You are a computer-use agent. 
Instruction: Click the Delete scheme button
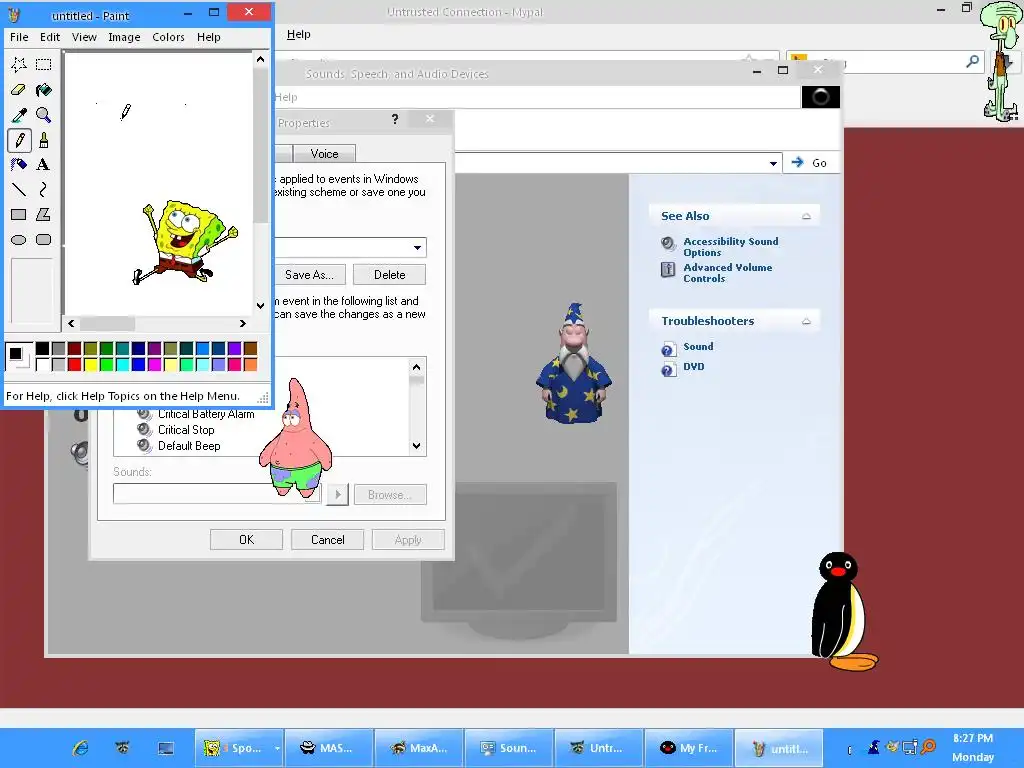(389, 275)
